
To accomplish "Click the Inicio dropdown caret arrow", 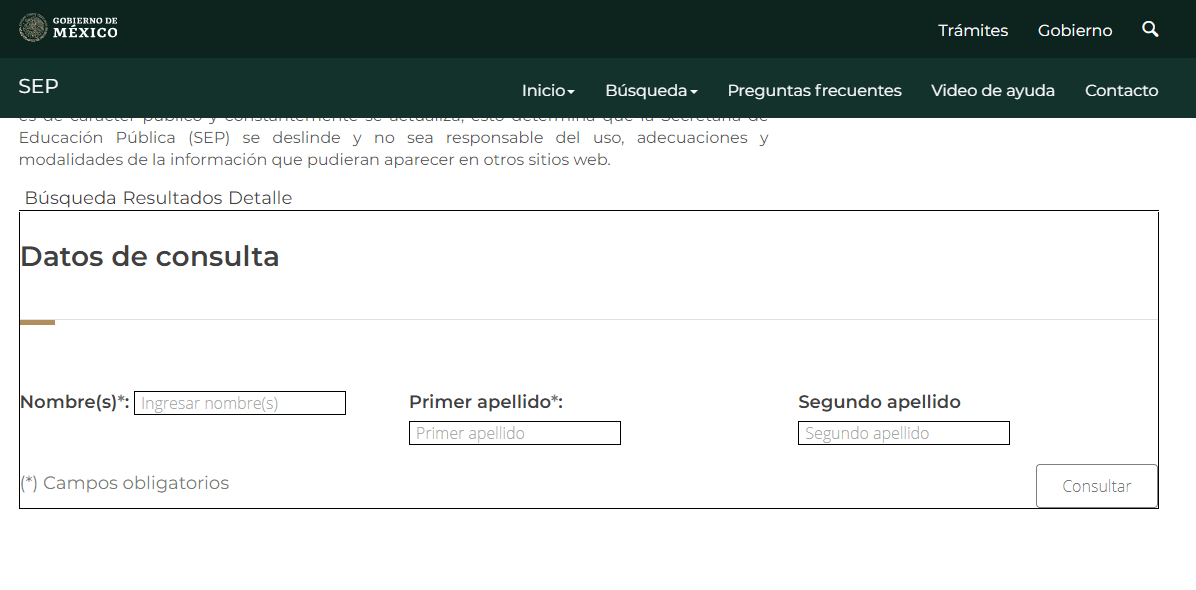I will [571, 92].
